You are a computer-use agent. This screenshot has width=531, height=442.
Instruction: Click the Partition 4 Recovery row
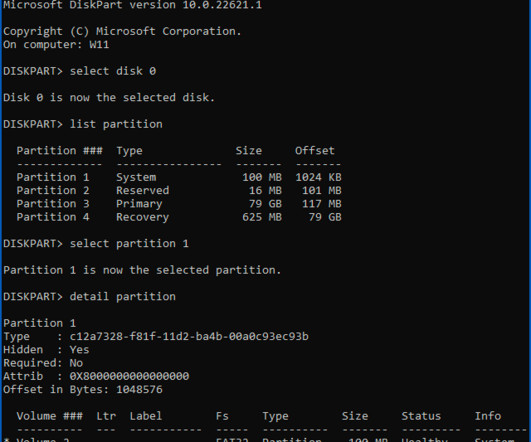point(179,217)
